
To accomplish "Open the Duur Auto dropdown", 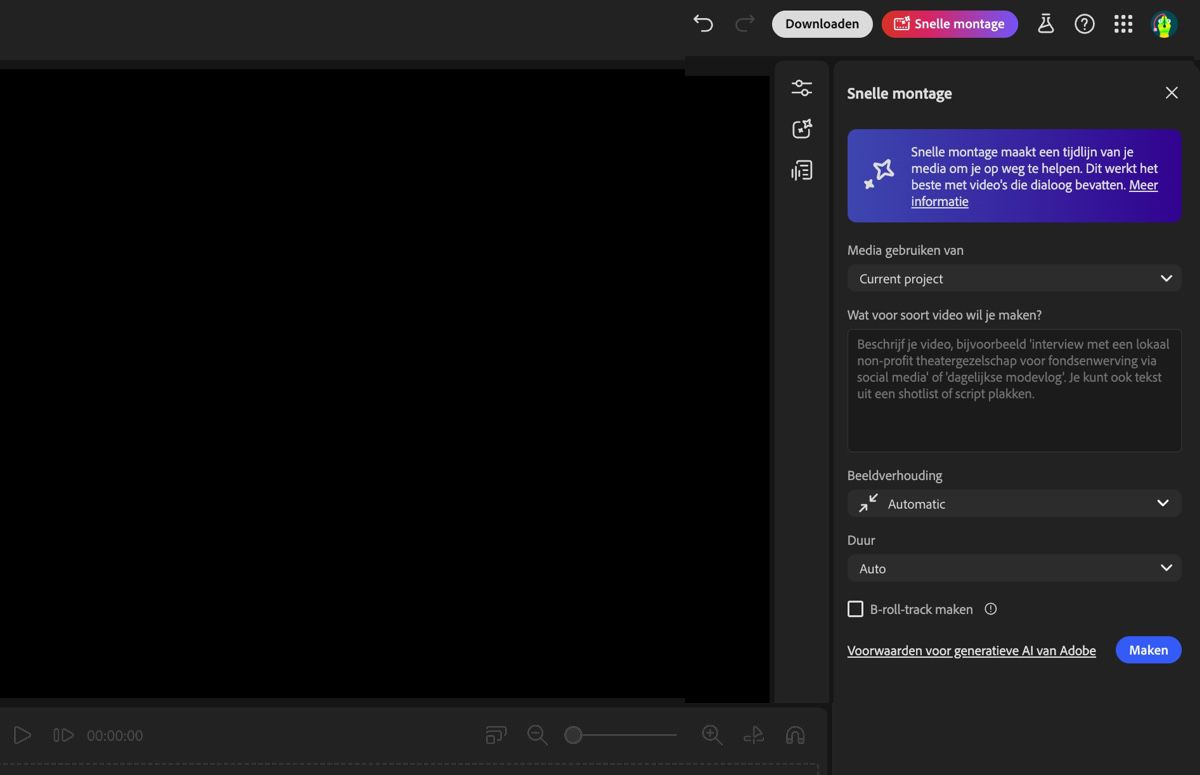I will [x=1013, y=568].
